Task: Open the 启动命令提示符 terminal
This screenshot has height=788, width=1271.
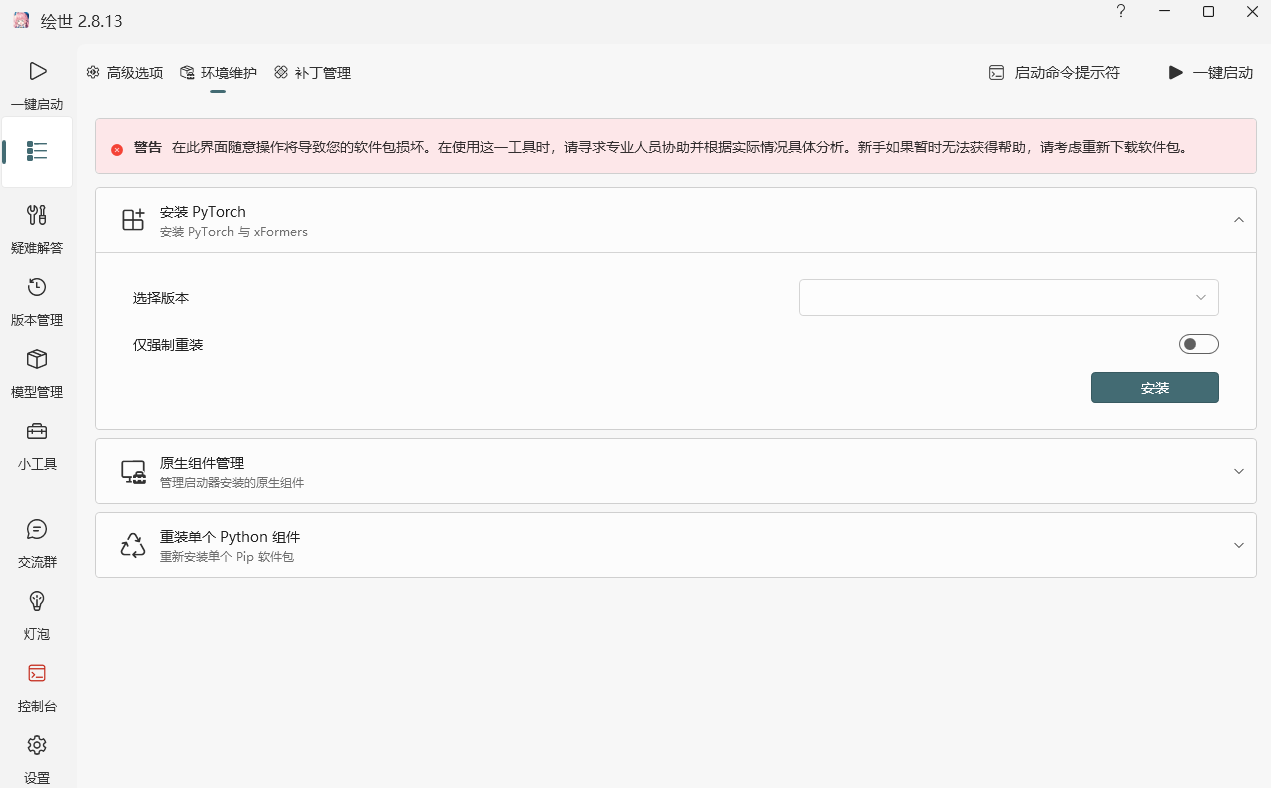Action: click(x=1053, y=72)
